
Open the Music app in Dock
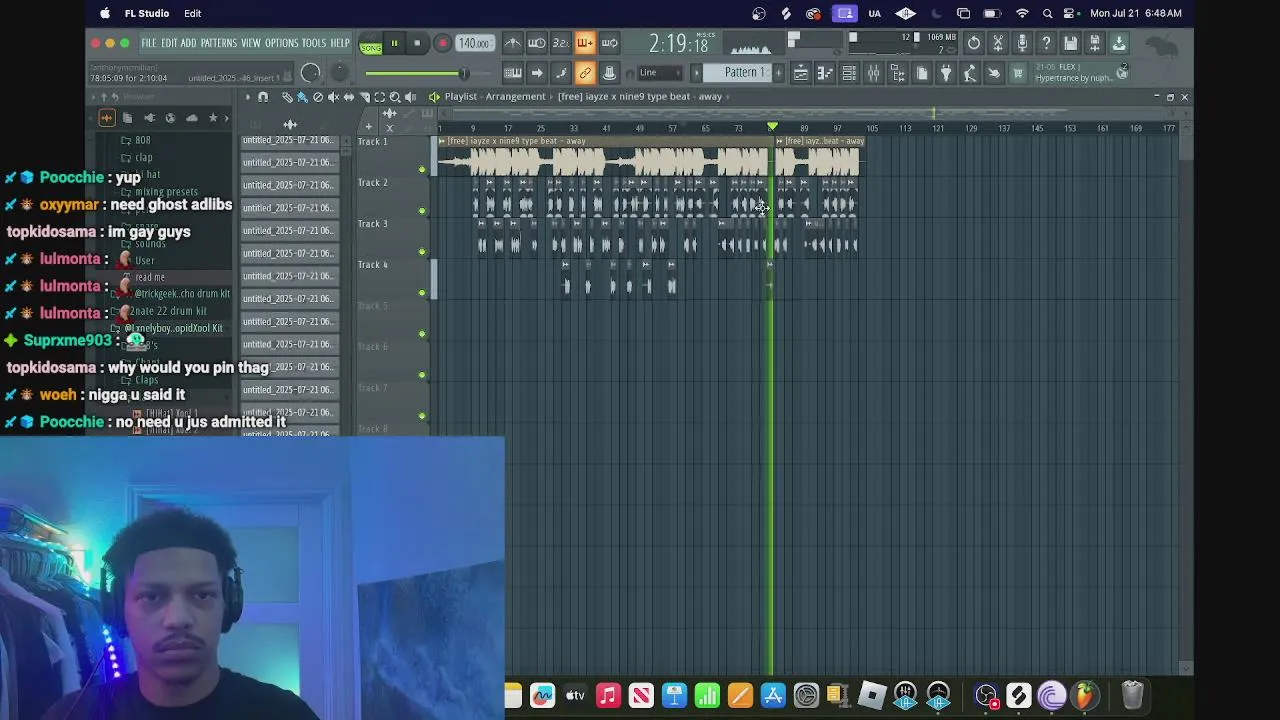608,695
